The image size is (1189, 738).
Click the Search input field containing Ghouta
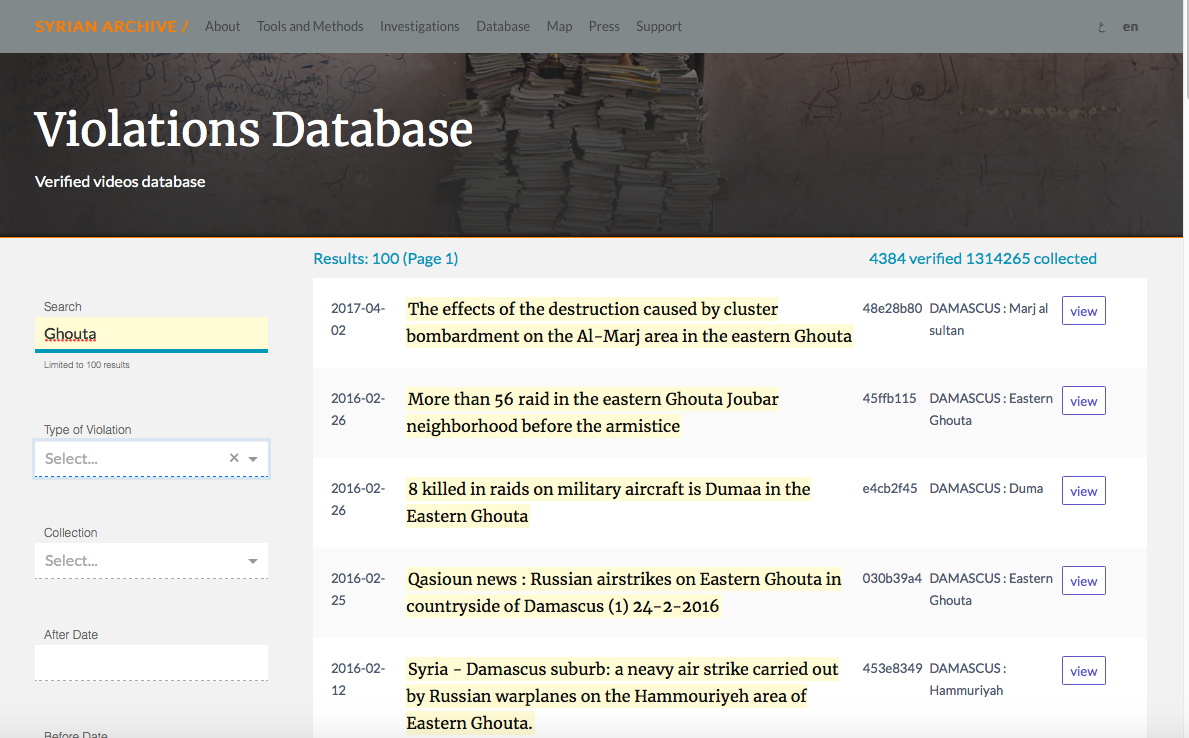pos(151,334)
